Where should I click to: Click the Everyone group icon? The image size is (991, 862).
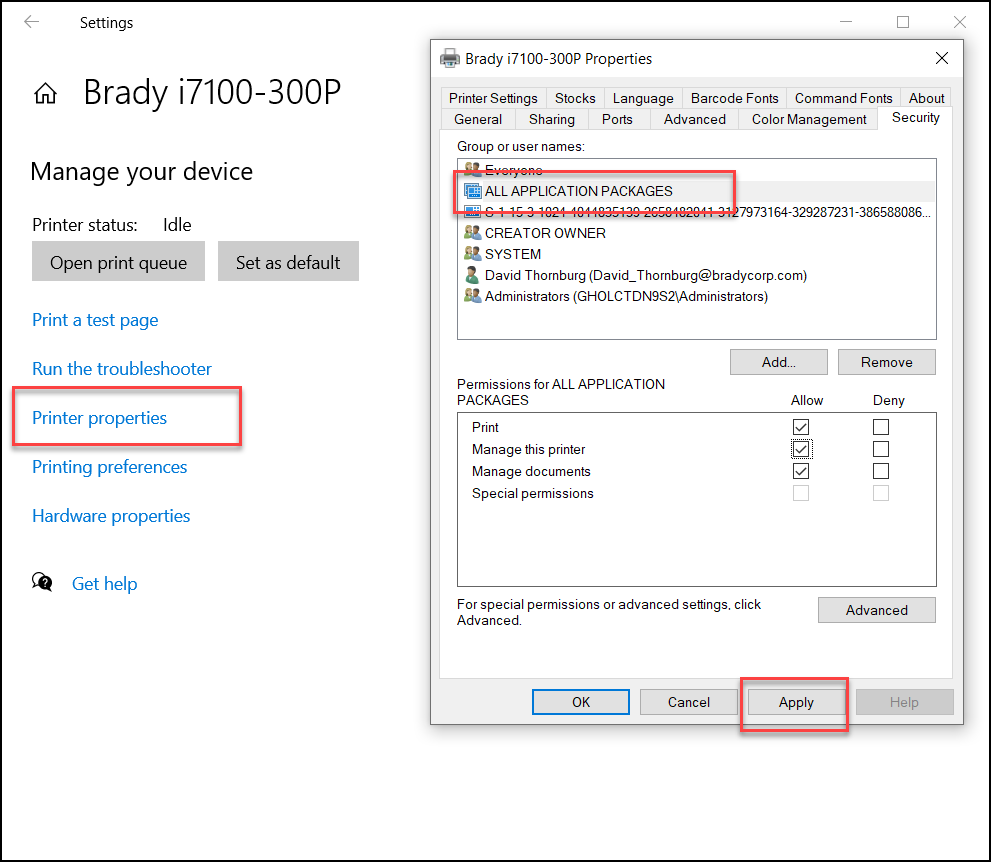pos(473,169)
